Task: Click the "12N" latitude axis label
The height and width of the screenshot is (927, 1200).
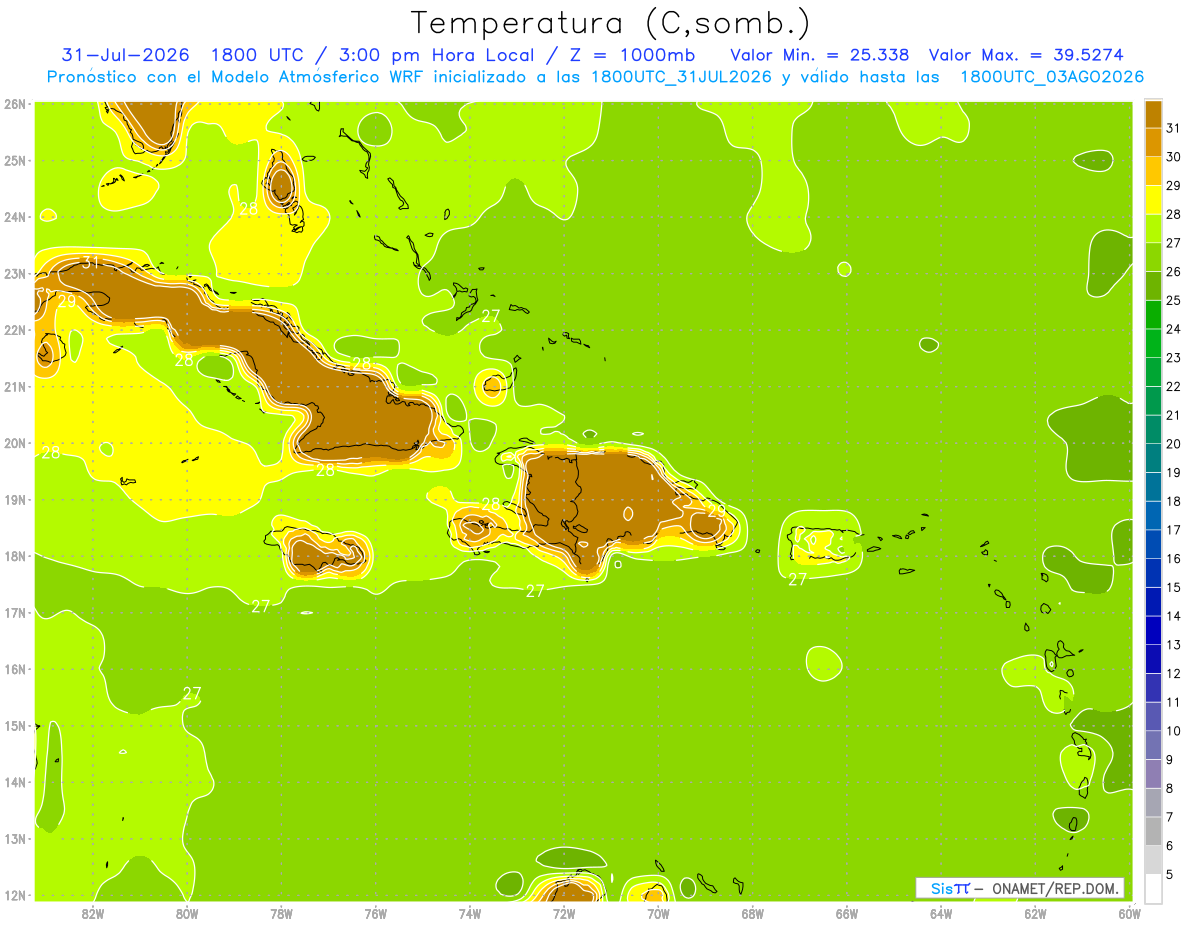Action: (x=15, y=895)
